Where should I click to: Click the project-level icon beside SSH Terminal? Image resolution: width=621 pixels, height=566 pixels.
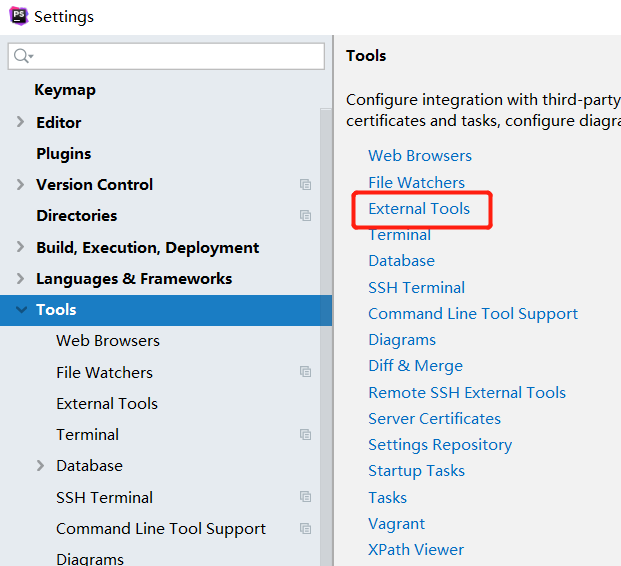(305, 497)
